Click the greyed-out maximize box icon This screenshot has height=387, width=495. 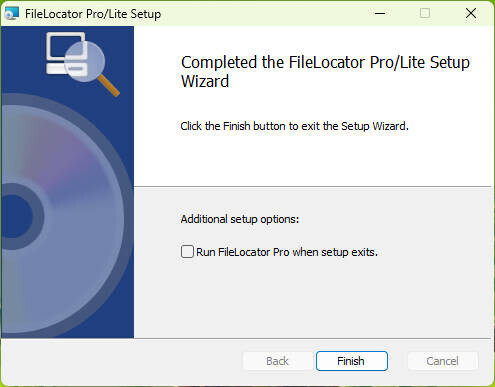(x=425, y=13)
